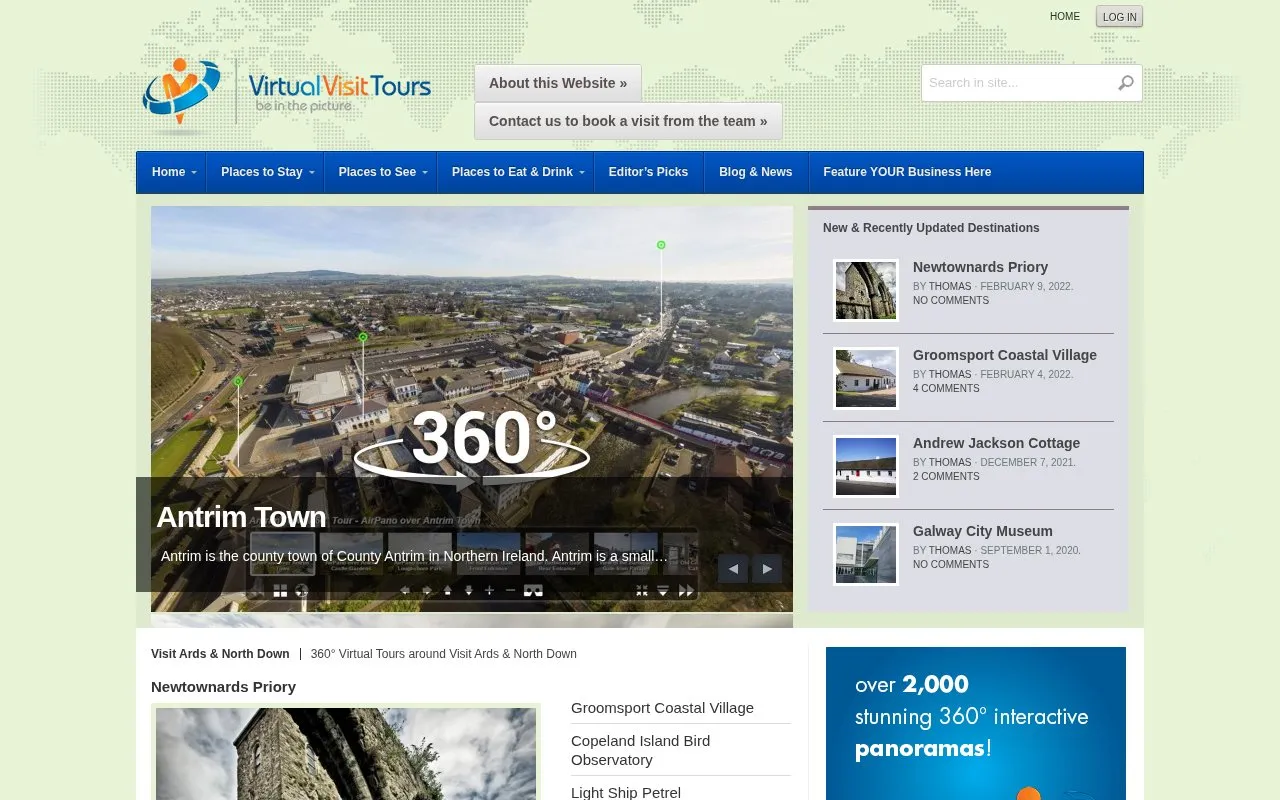Click the search magnifier icon
Viewport: 1280px width, 800px height.
[1126, 83]
